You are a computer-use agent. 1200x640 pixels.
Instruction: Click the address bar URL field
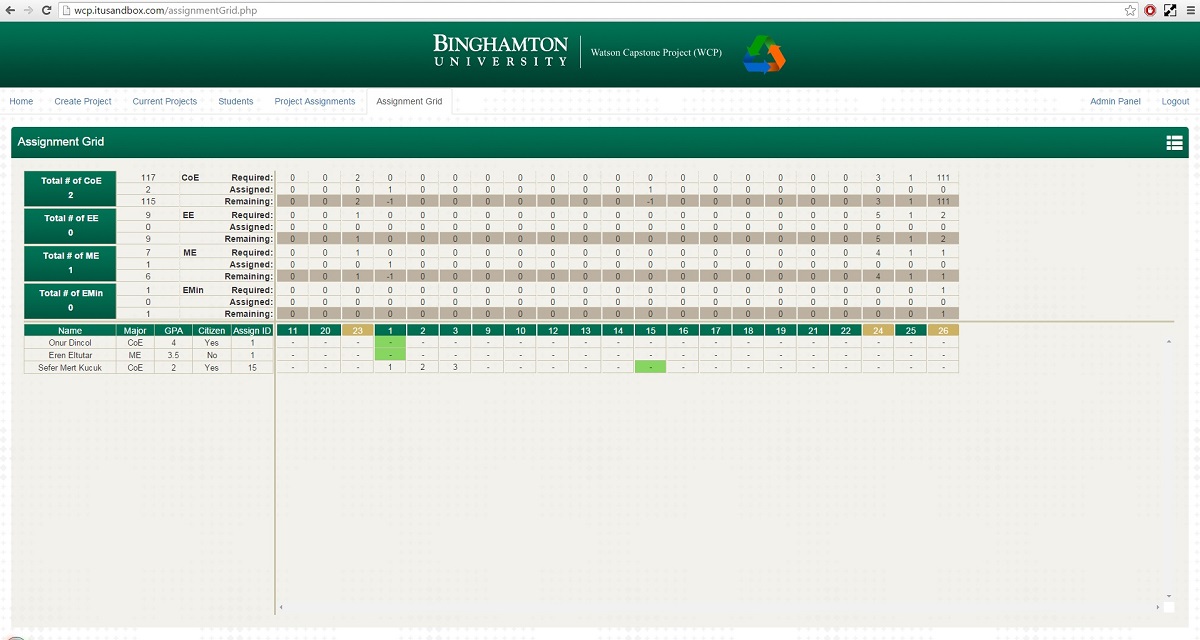point(600,10)
